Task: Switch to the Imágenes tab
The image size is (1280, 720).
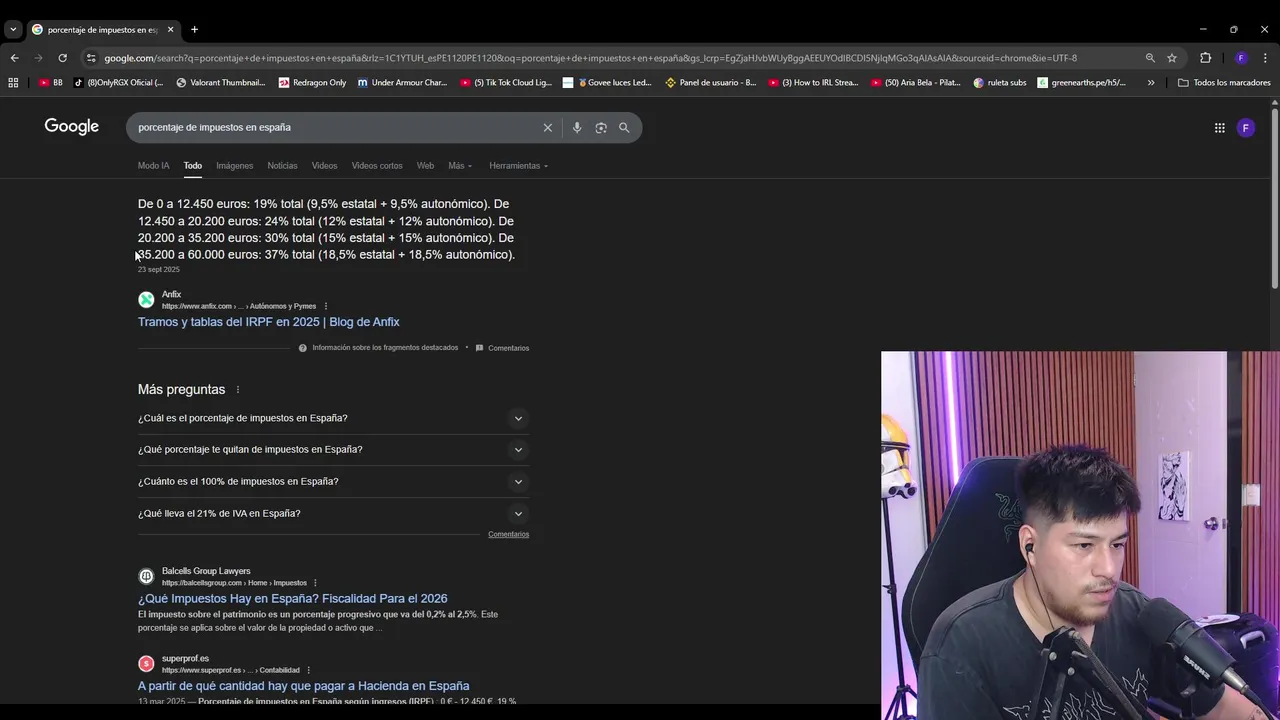Action: pyautogui.click(x=235, y=166)
